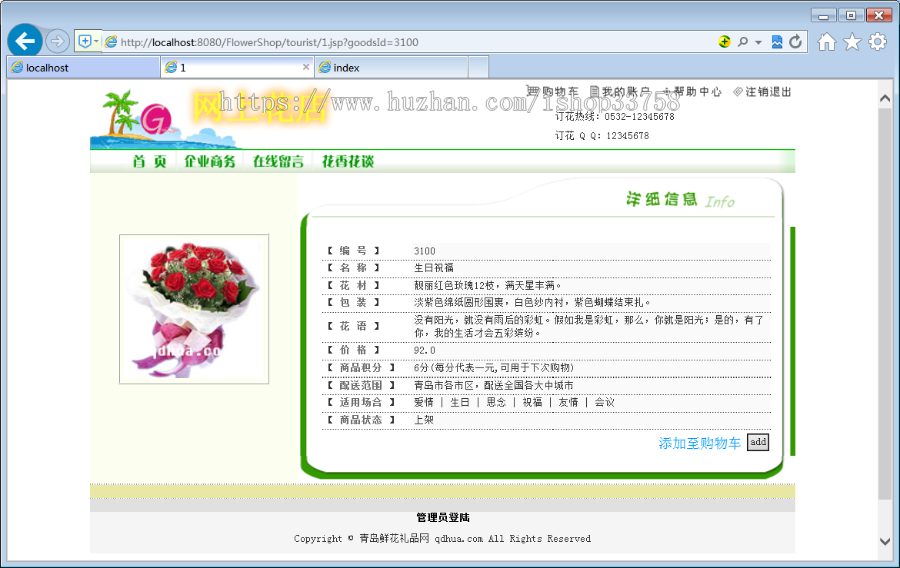Click the product name 生日祝福
Viewport: 900px width, 568px height.
[x=434, y=268]
